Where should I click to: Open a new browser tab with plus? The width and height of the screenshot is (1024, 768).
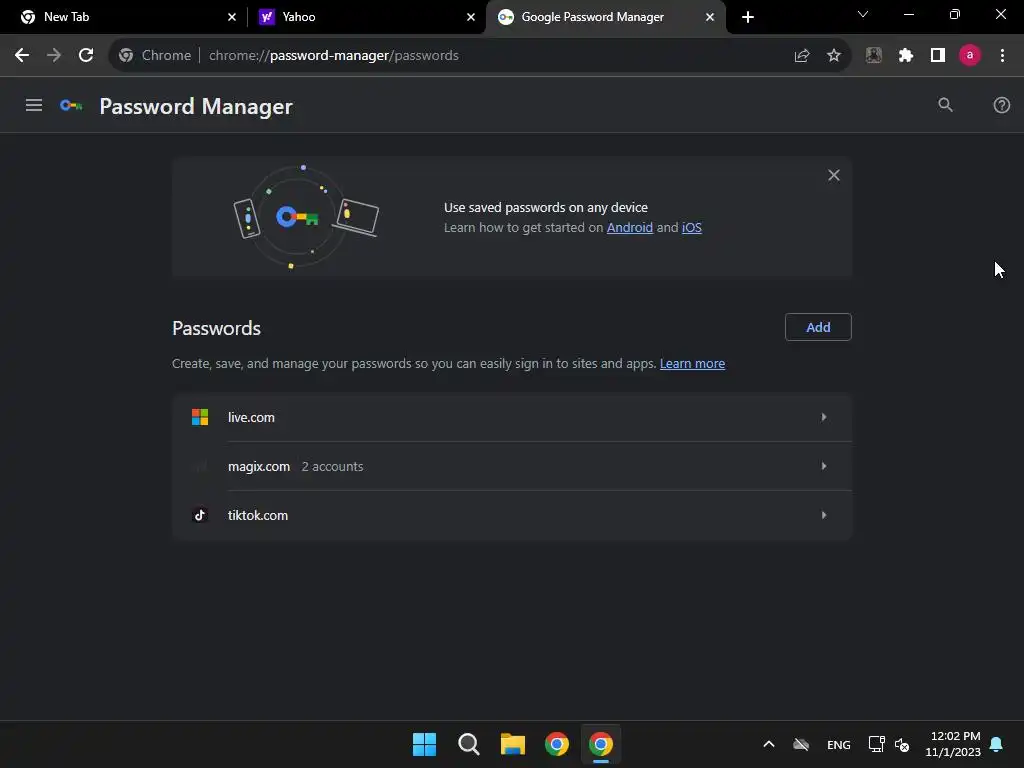coord(748,17)
